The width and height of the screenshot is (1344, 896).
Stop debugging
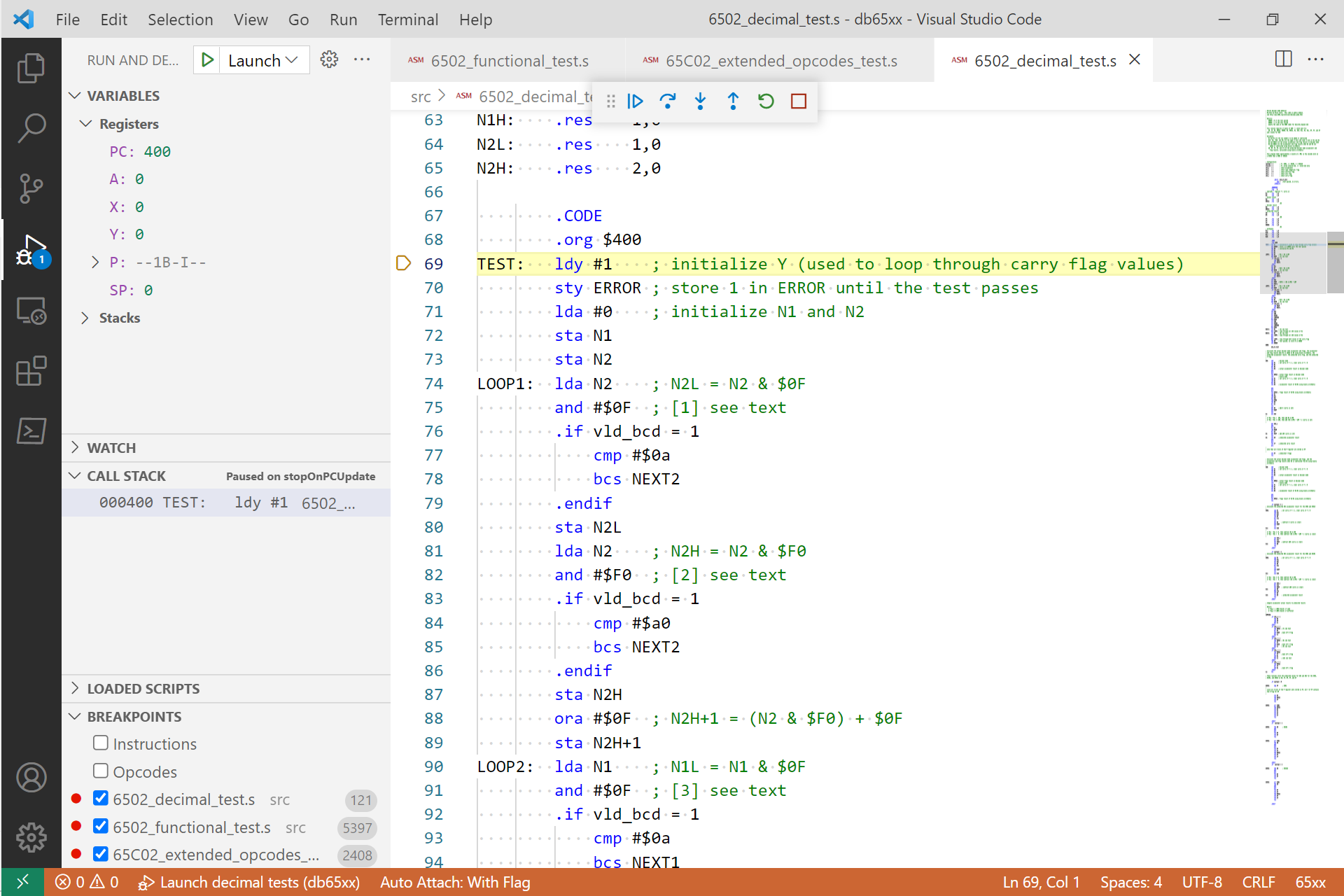(798, 101)
